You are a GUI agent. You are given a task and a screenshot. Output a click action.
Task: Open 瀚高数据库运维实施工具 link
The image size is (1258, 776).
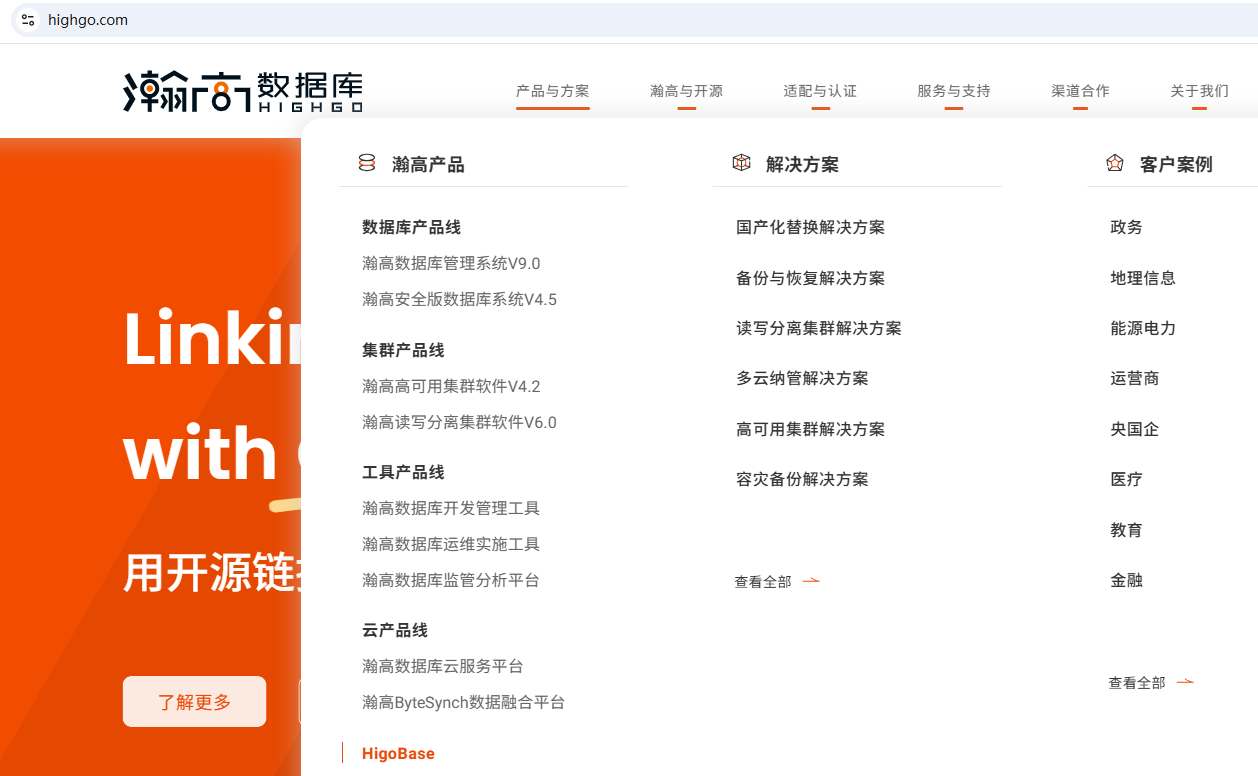[x=451, y=544]
